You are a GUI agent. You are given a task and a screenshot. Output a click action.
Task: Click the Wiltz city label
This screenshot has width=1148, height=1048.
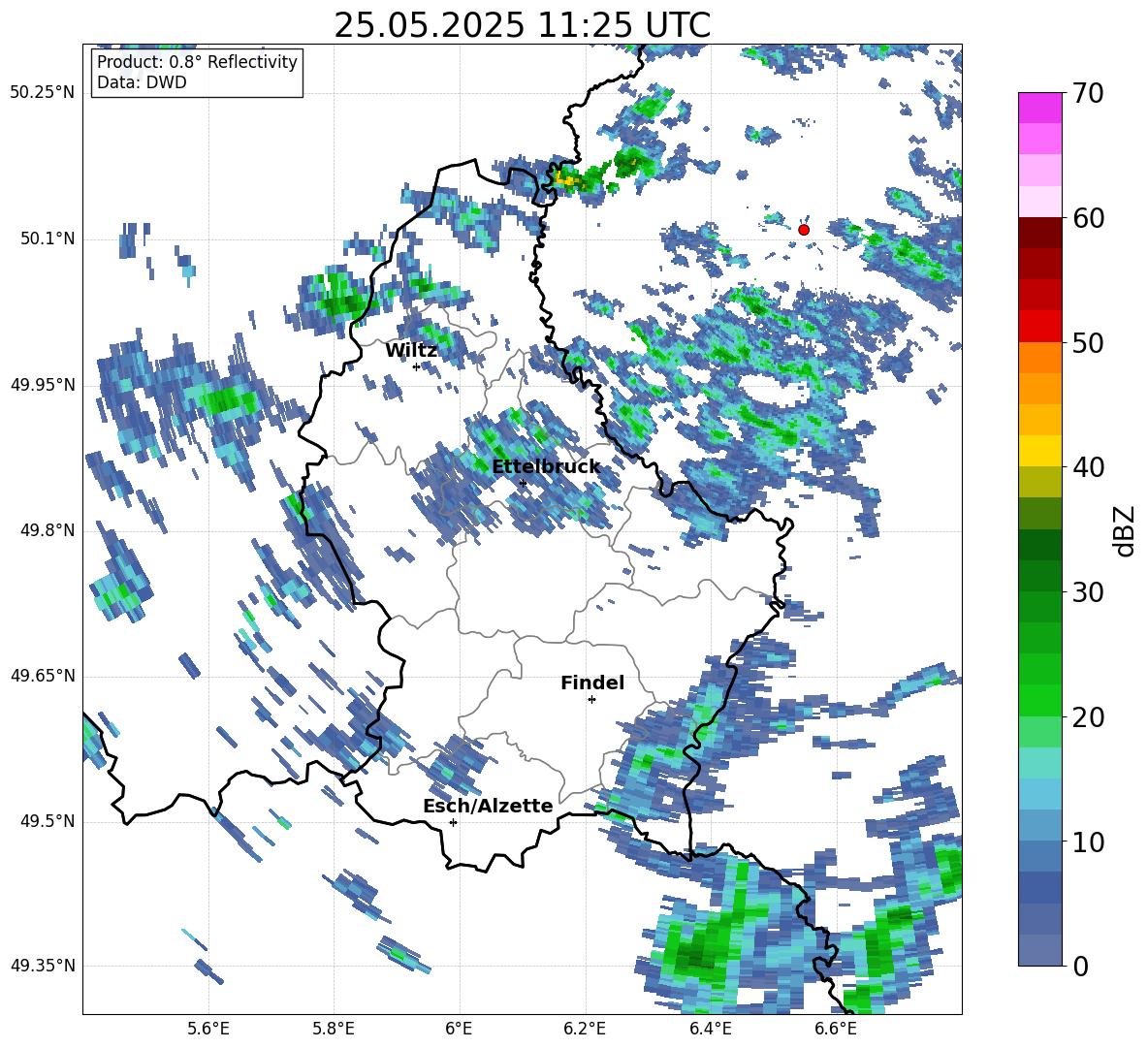tap(411, 351)
